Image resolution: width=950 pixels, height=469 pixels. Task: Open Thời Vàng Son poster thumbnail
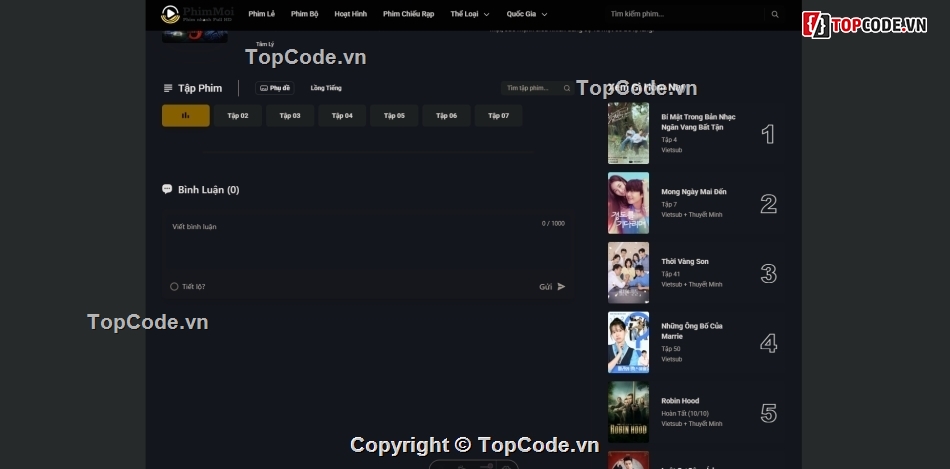coord(628,273)
